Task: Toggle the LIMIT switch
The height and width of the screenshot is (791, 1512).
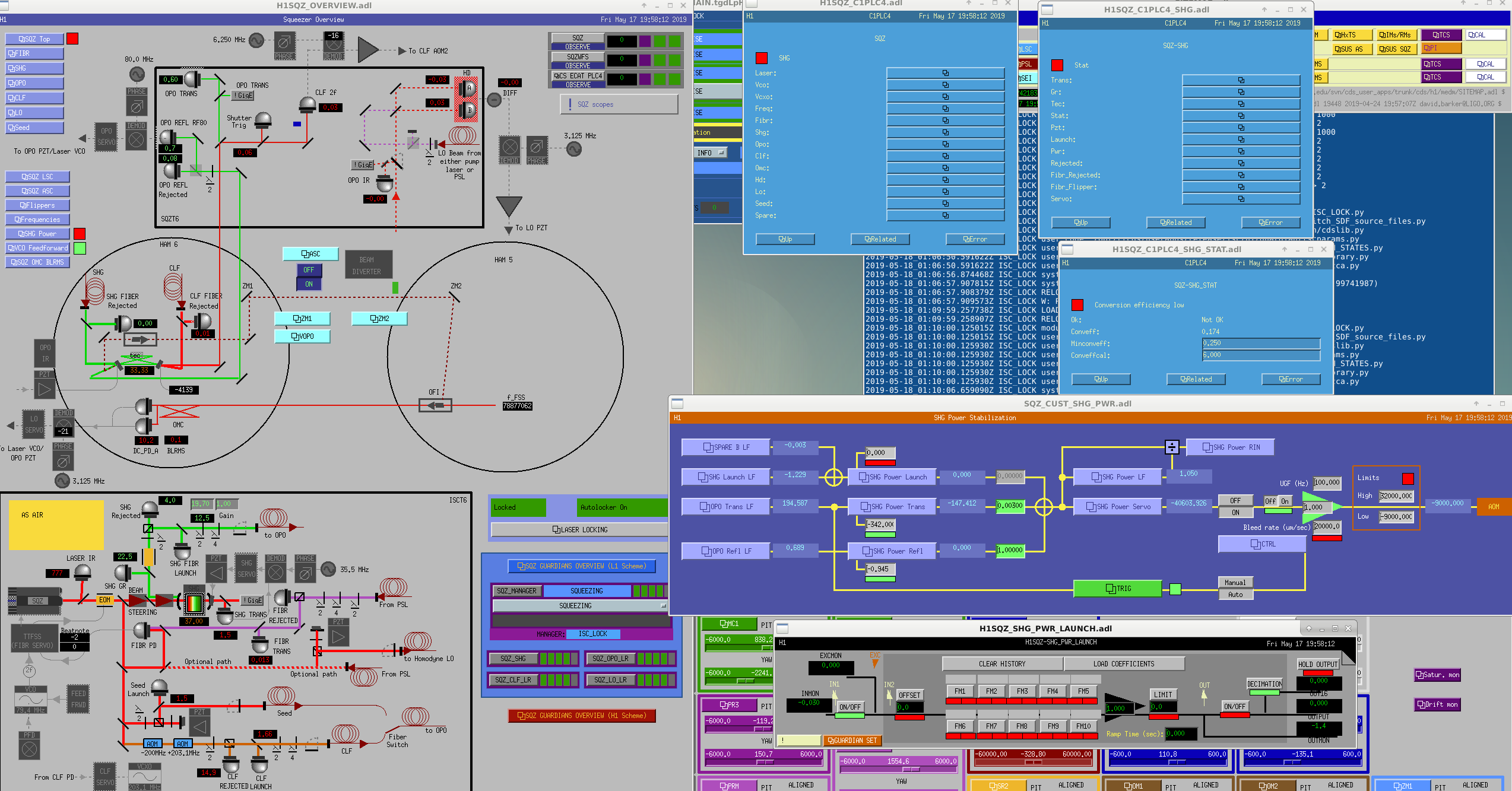Action: 1164,695
